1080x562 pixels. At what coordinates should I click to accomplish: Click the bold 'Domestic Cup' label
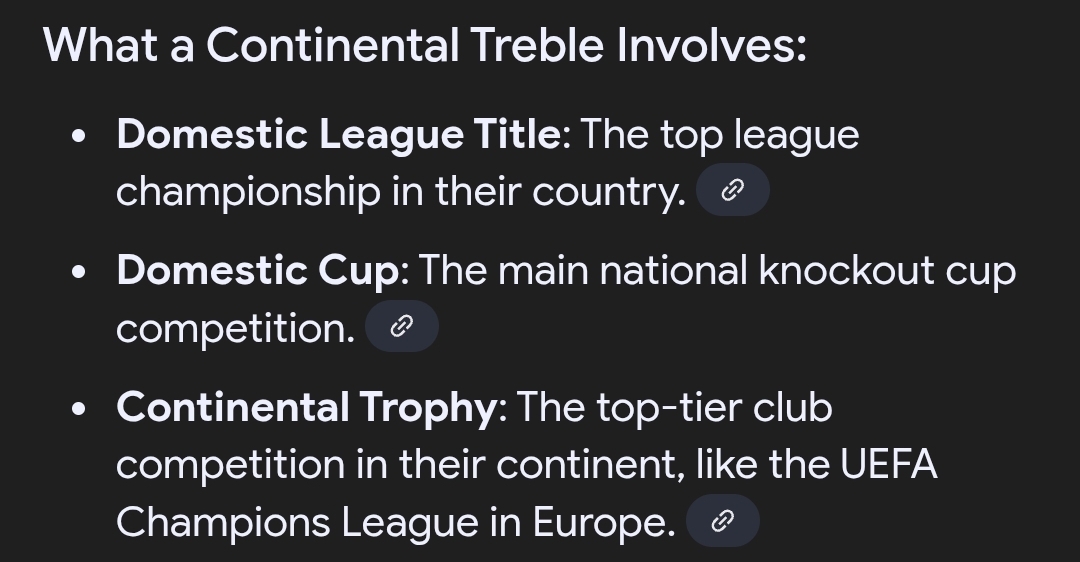click(x=258, y=270)
